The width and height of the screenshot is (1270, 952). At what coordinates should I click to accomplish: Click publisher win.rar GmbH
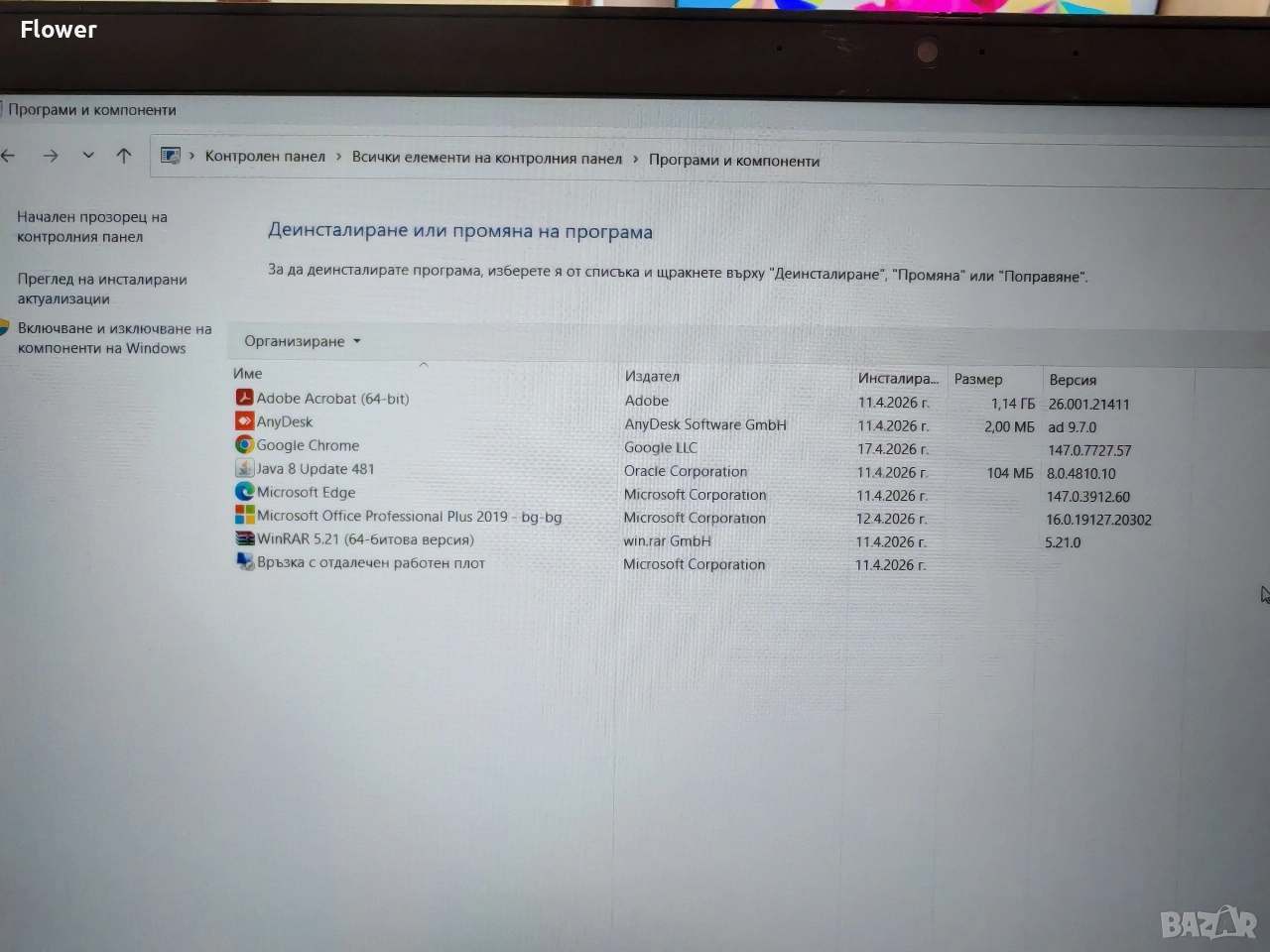pyautogui.click(x=667, y=541)
